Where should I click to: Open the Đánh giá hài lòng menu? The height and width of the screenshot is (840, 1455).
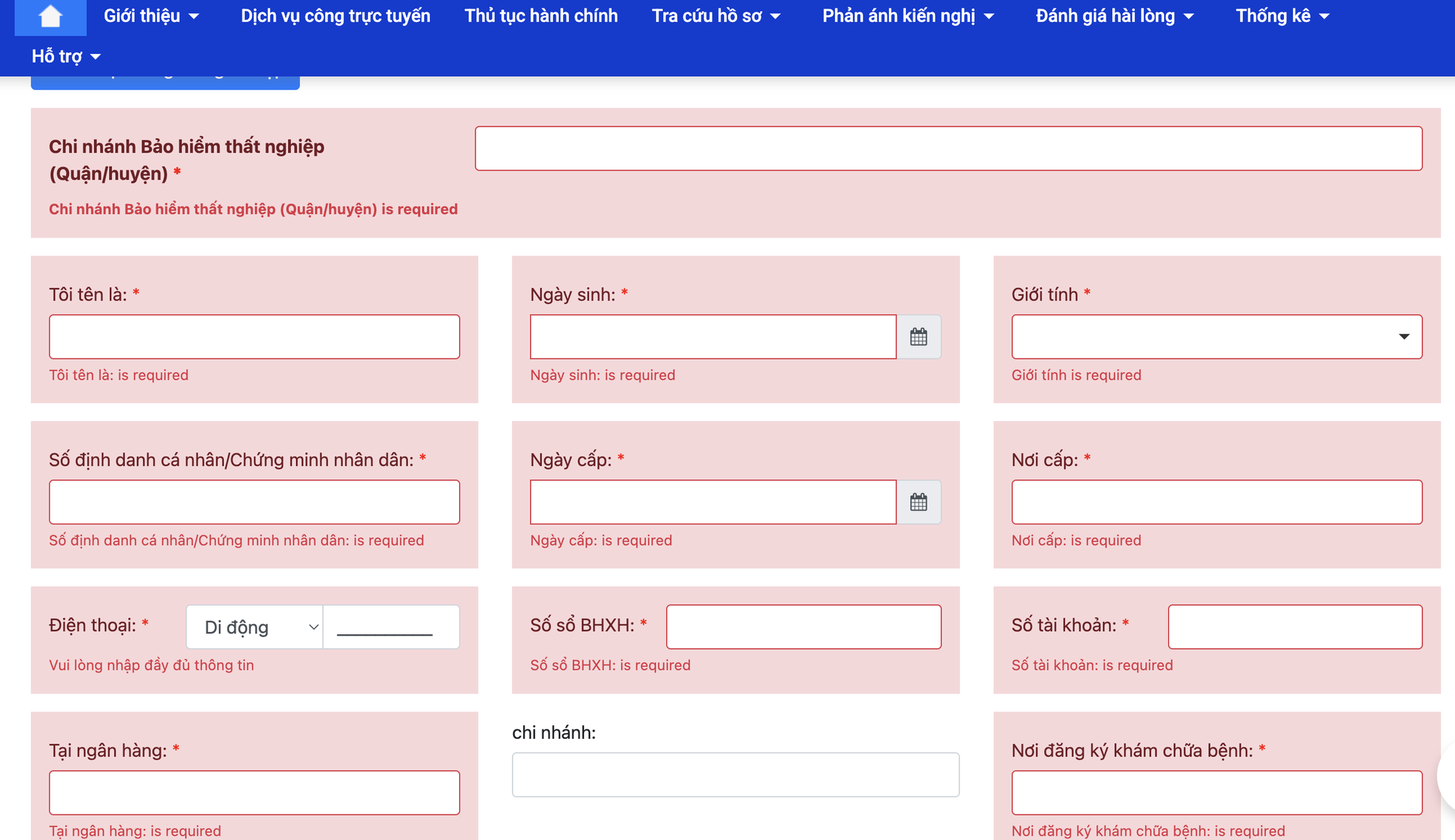coord(1115,15)
